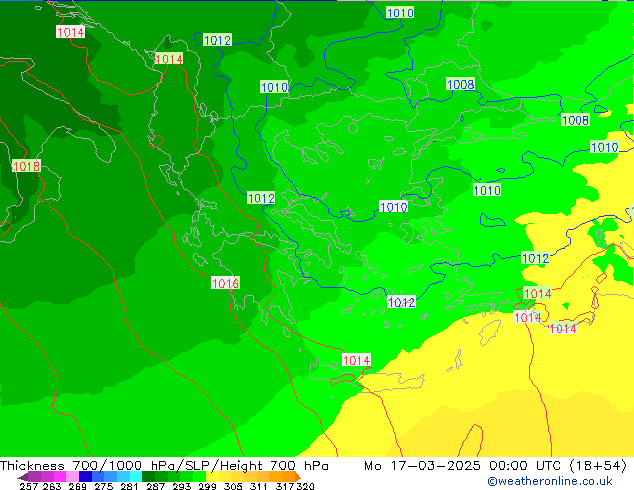Click the legend value 287
The height and width of the screenshot is (490, 634).
[156, 486]
